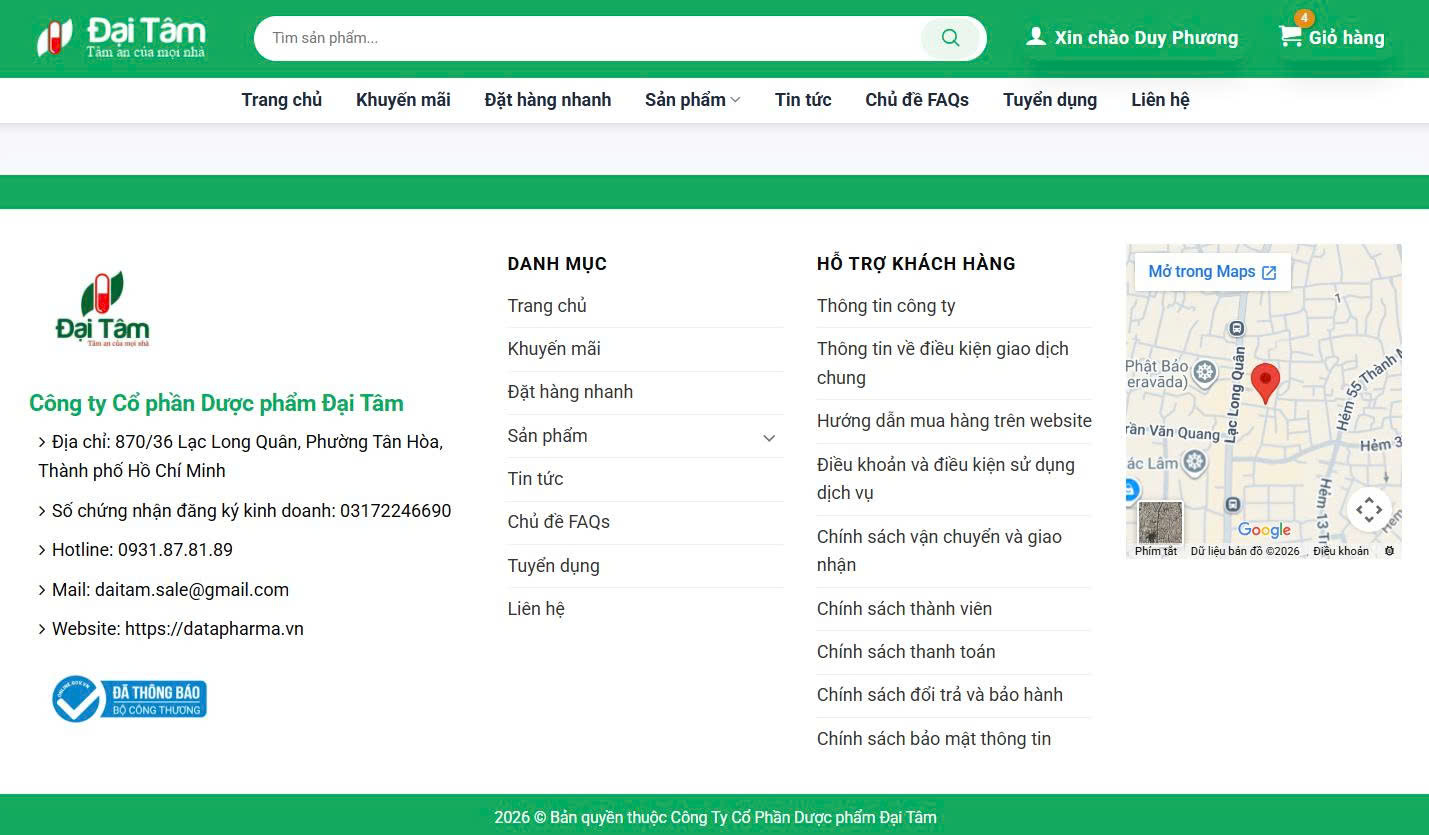The image size is (1429, 835).
Task: Open Chính sách thanh toán link
Action: click(x=905, y=652)
